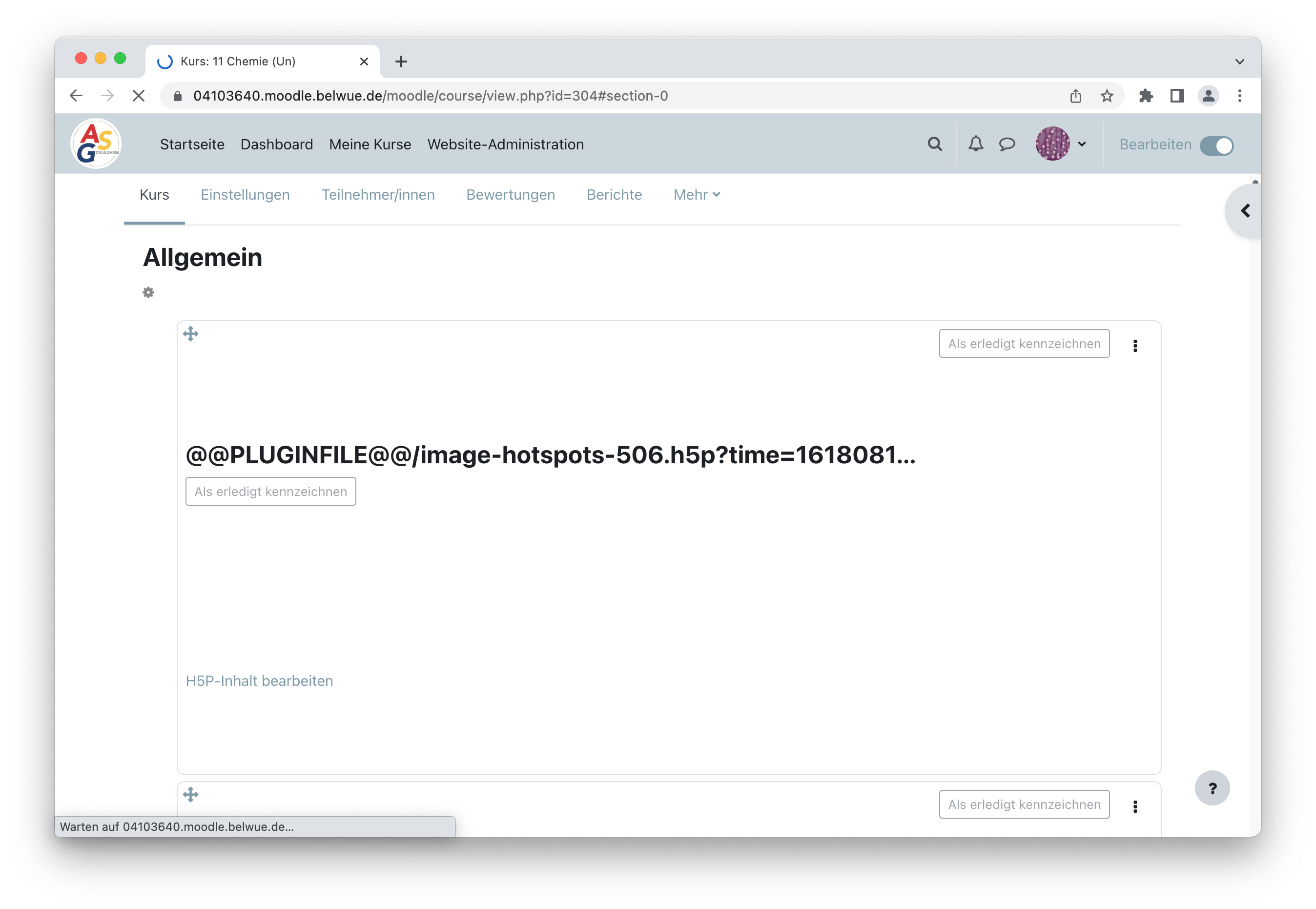Switch to the Bewertungen tab
Image resolution: width=1316 pixels, height=909 pixels.
coord(511,195)
